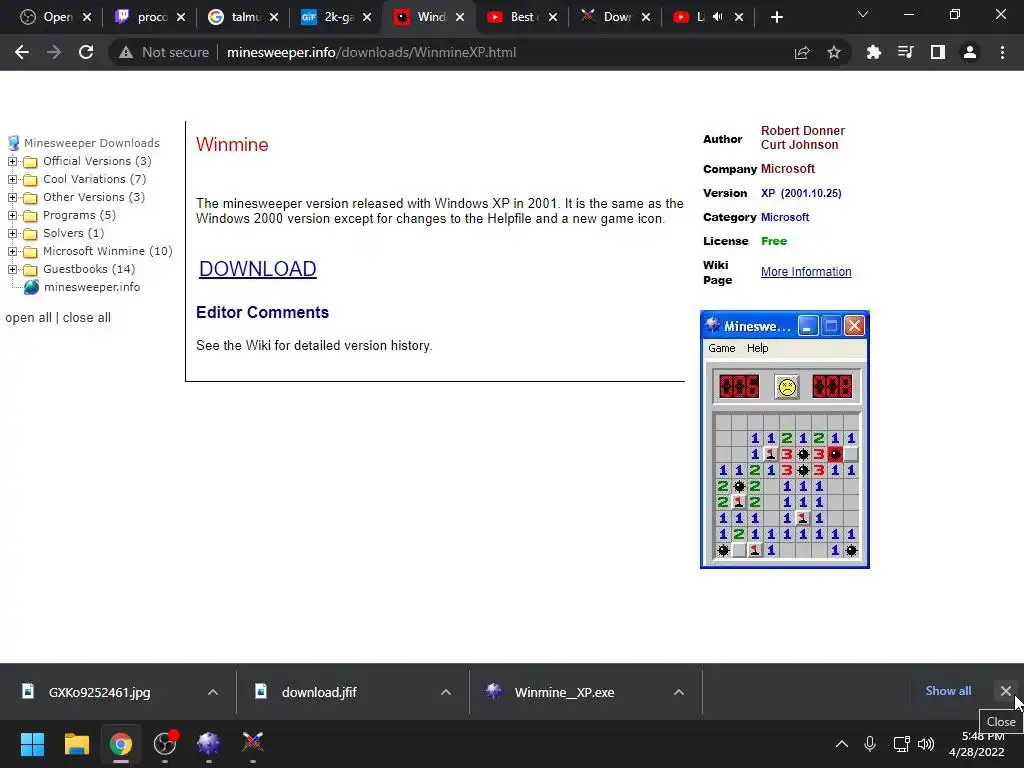Open the Chrome side panel

click(937, 52)
